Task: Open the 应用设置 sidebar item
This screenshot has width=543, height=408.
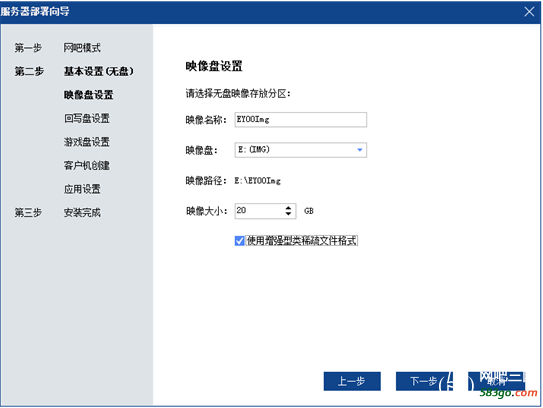Action: (82, 189)
